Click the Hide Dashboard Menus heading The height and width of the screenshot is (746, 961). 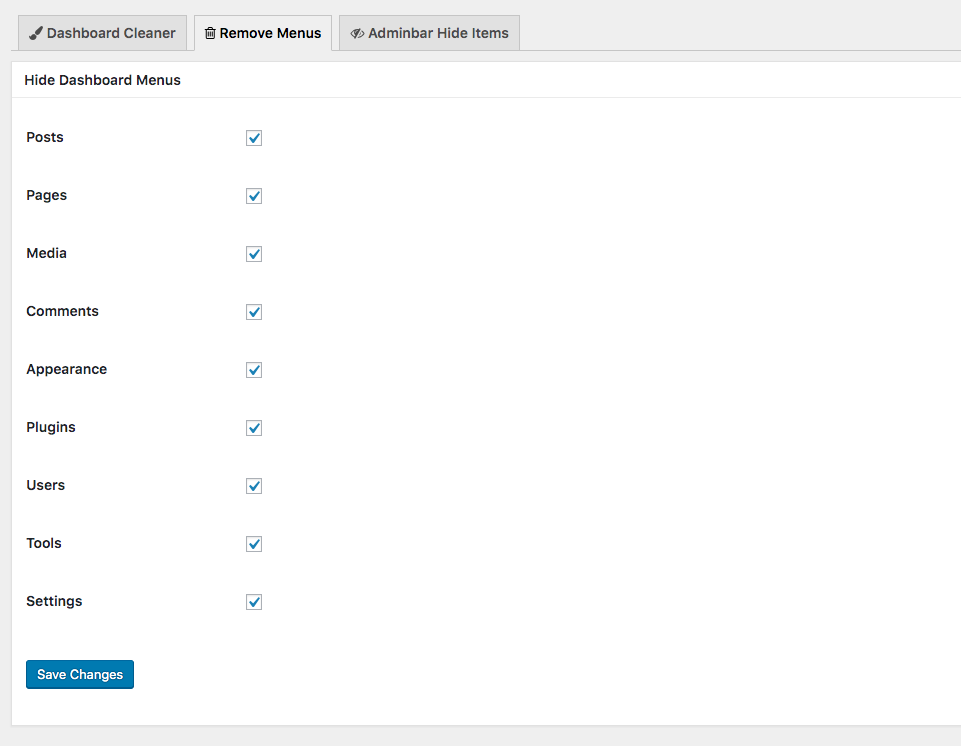(x=102, y=80)
